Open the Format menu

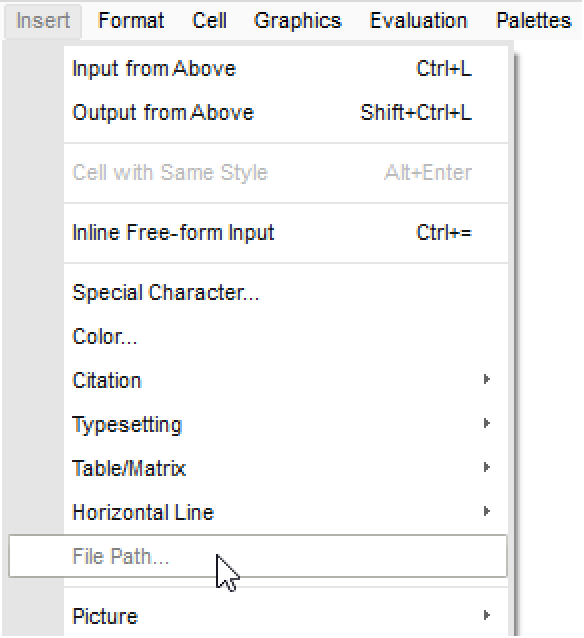[x=131, y=21]
